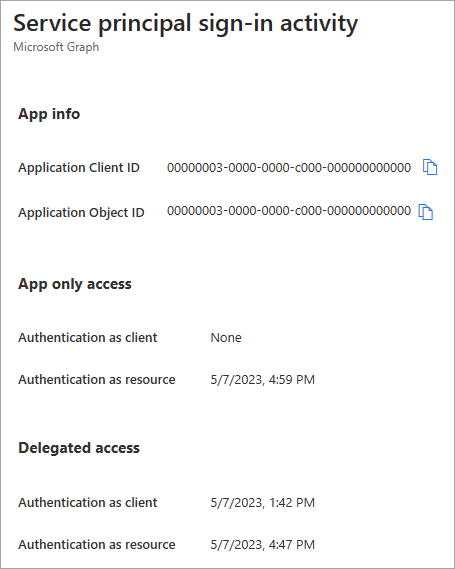This screenshot has height=569, width=455.
Task: Click Delegated Authentication as client label
Action: tap(87, 503)
